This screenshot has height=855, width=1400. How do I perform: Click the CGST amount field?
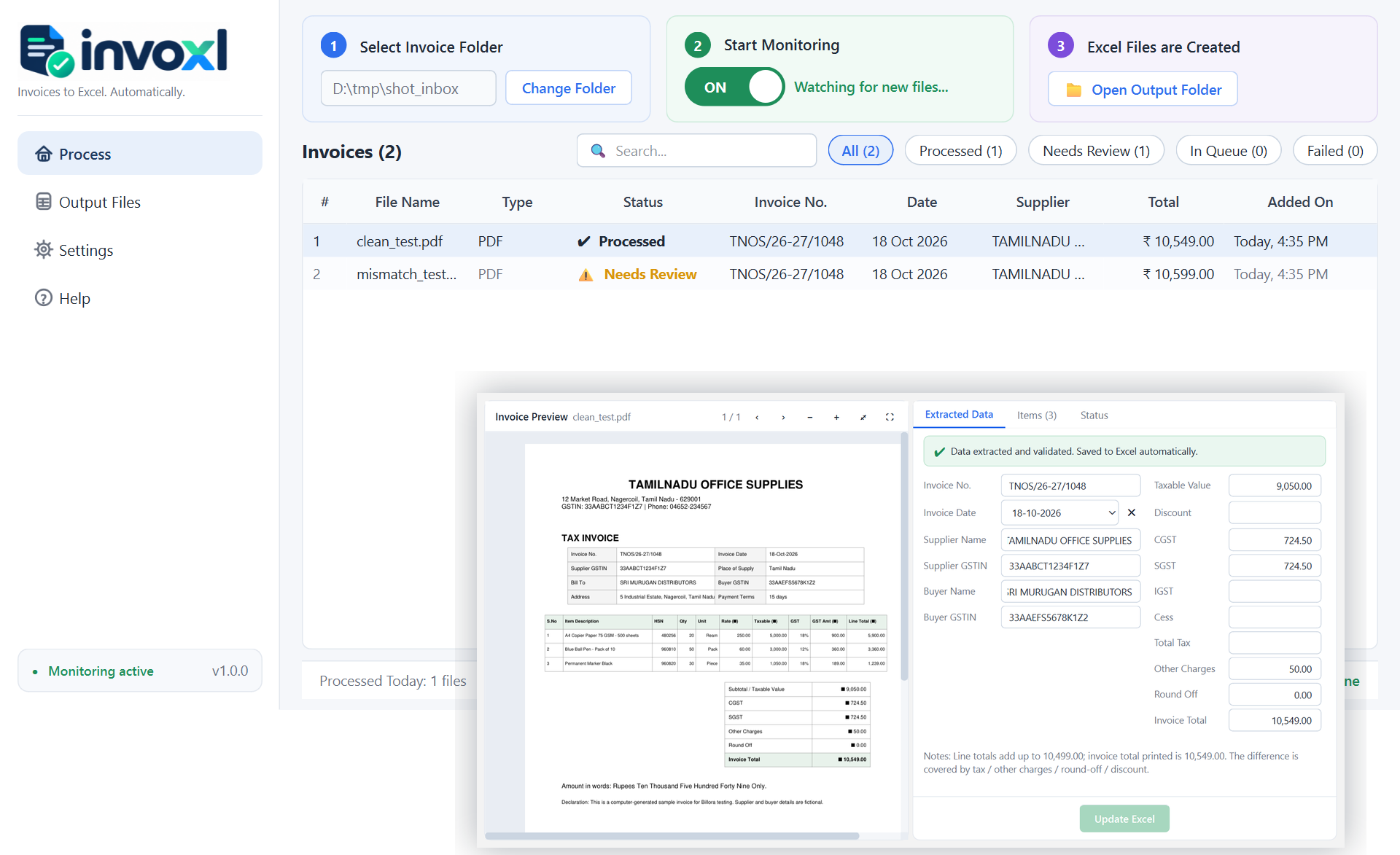tap(1275, 540)
